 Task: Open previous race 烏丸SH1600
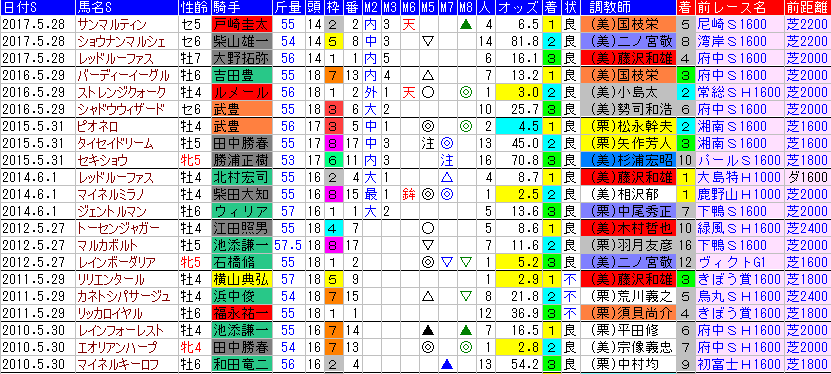tap(739, 296)
